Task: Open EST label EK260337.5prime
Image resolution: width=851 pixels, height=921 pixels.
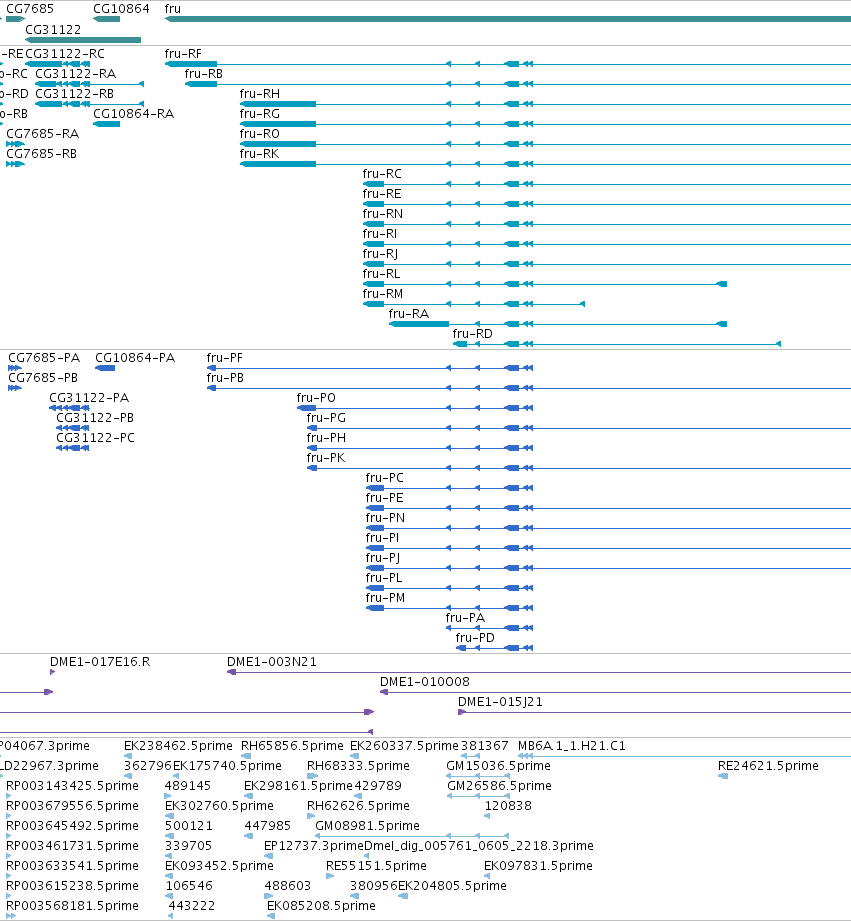Action: [404, 745]
